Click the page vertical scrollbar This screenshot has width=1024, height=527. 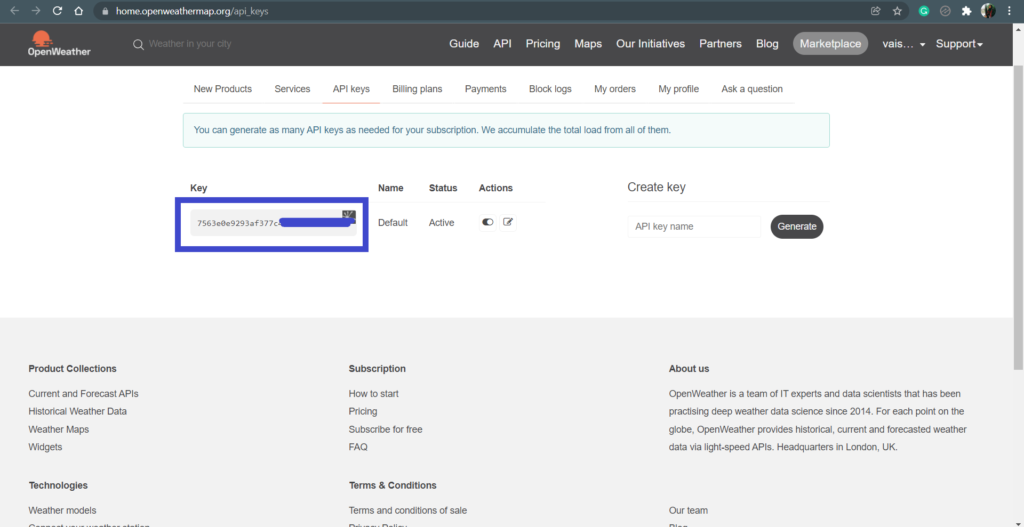click(x=1018, y=216)
